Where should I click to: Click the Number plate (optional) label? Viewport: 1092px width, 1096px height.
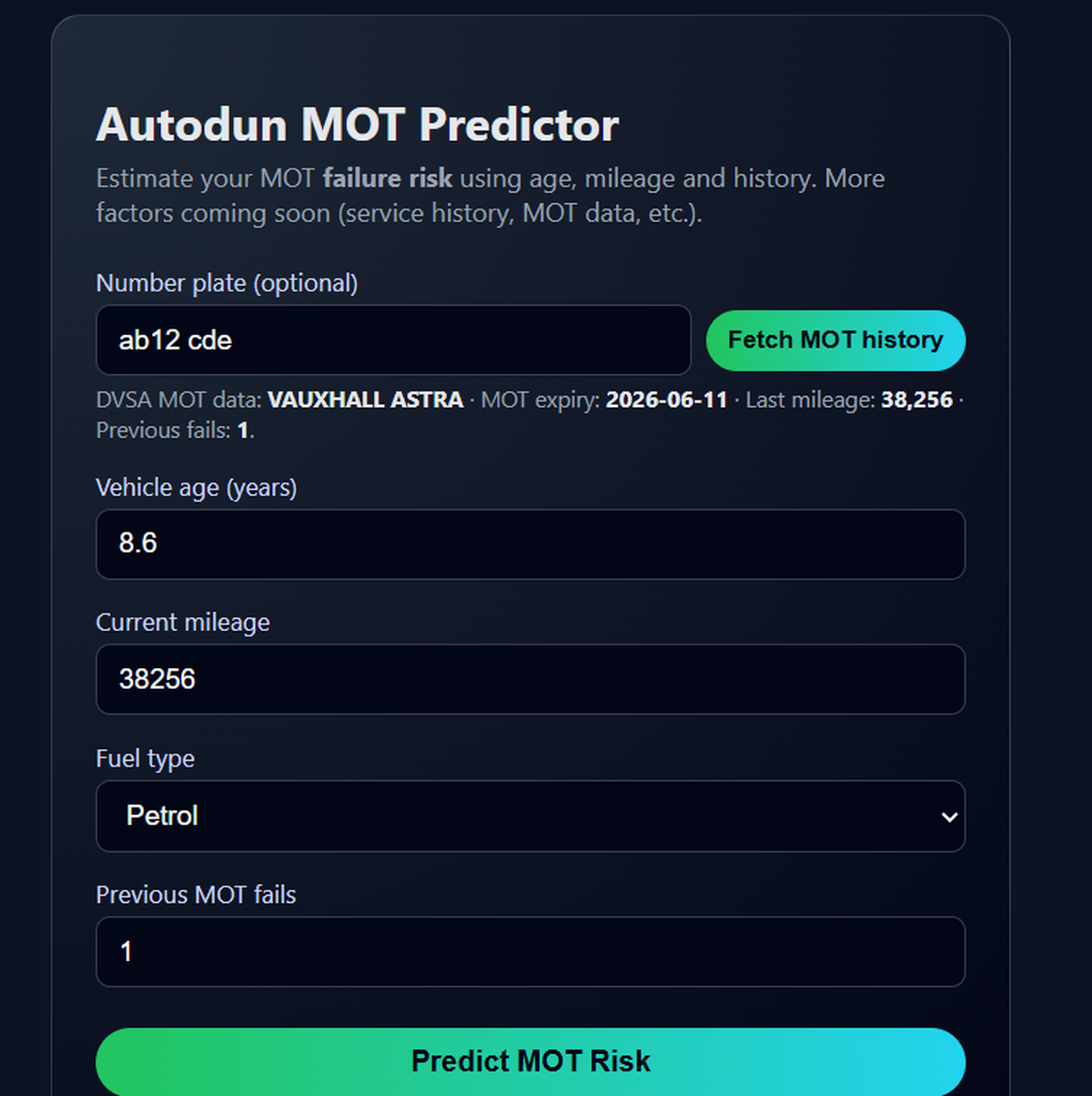tap(227, 283)
